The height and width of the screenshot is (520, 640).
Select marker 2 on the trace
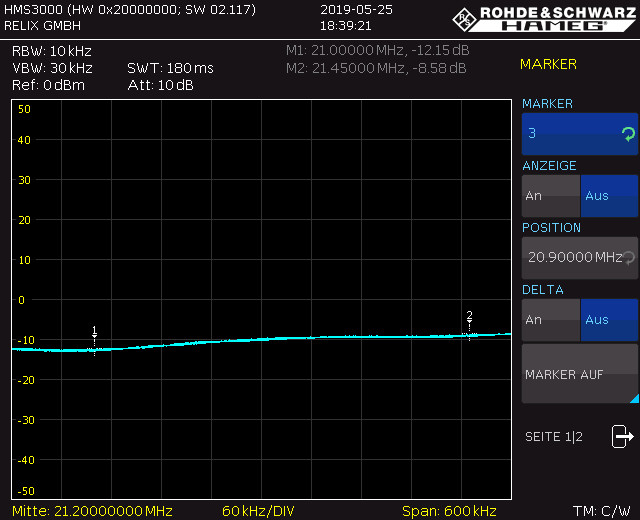pos(469,325)
